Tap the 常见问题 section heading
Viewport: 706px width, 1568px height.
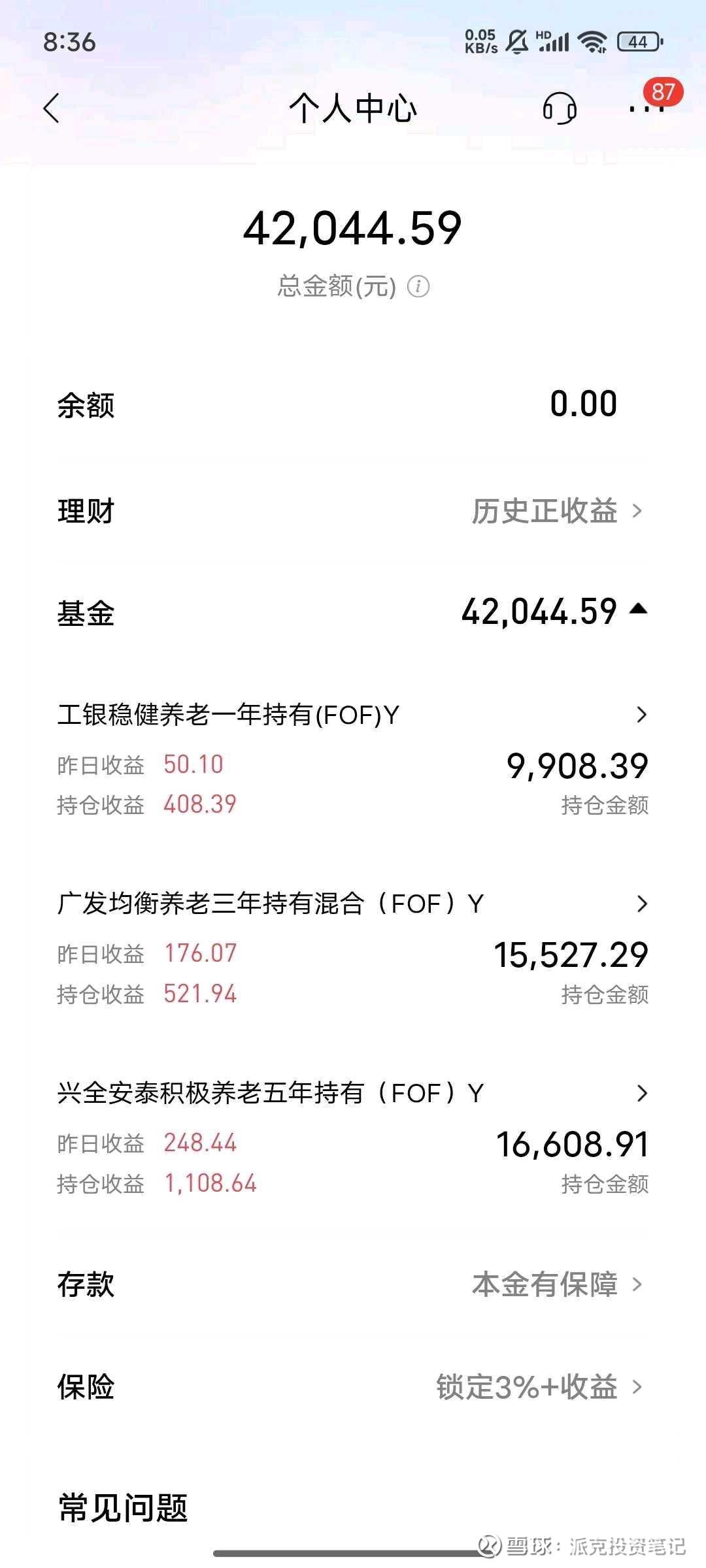click(123, 1508)
